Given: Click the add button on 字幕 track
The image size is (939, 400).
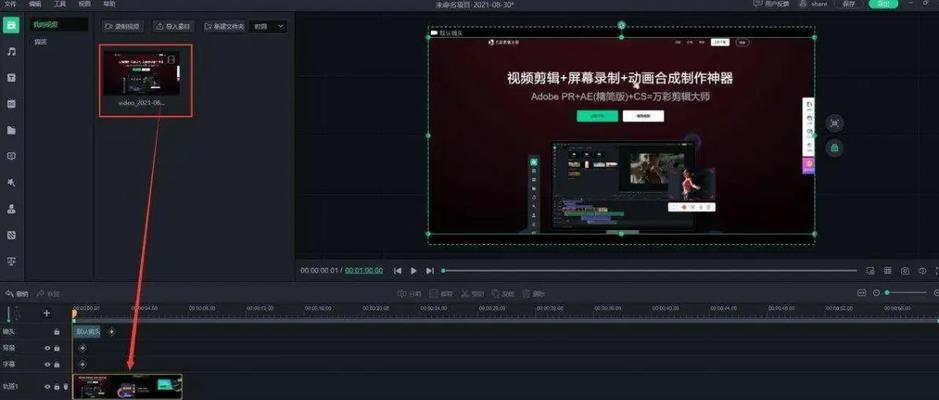Looking at the screenshot, I should (x=83, y=364).
